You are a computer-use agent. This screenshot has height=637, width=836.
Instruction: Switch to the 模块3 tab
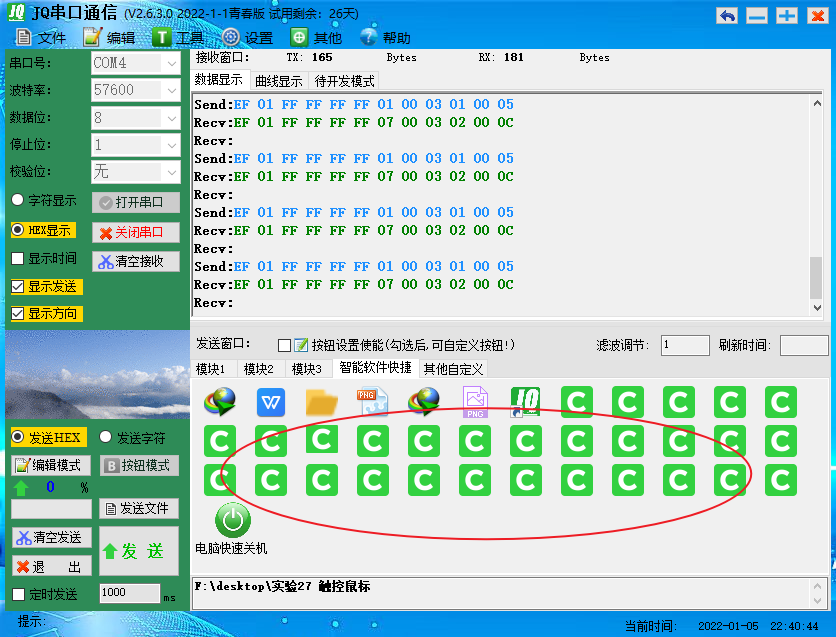point(307,369)
